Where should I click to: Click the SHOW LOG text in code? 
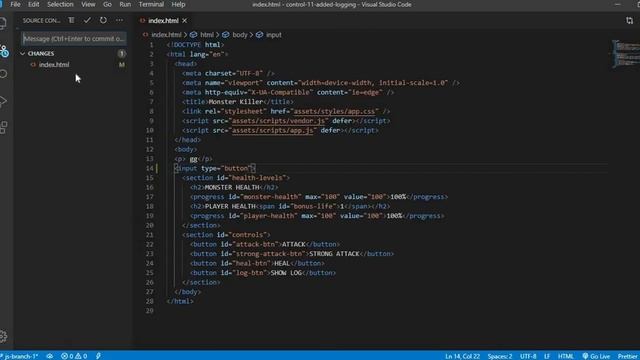[286, 273]
